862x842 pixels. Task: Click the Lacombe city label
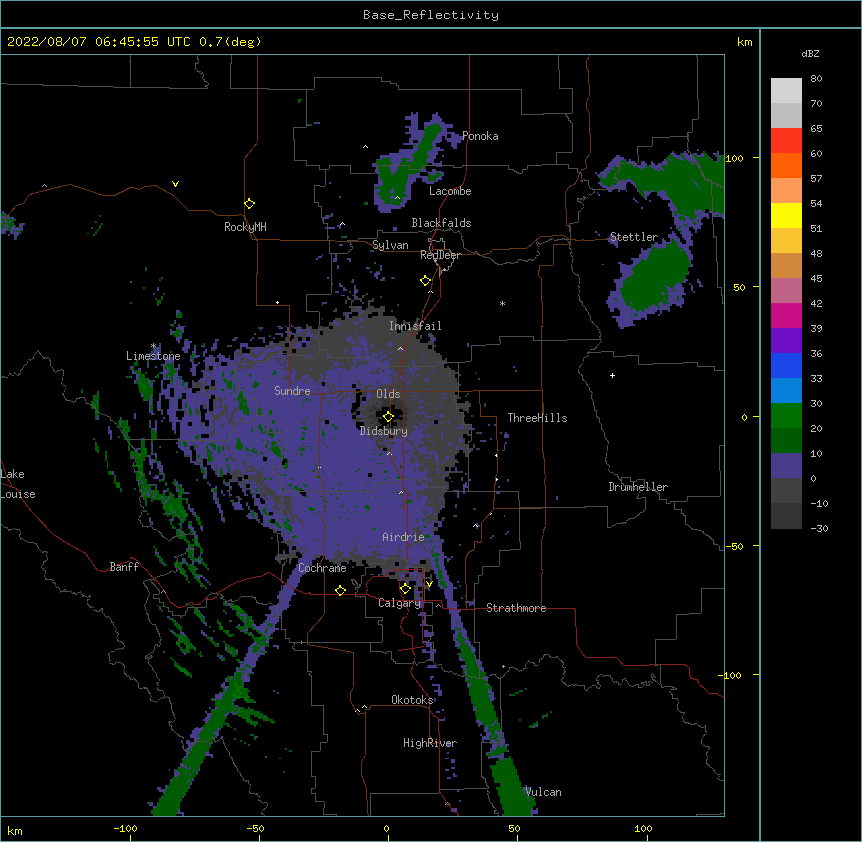click(450, 191)
